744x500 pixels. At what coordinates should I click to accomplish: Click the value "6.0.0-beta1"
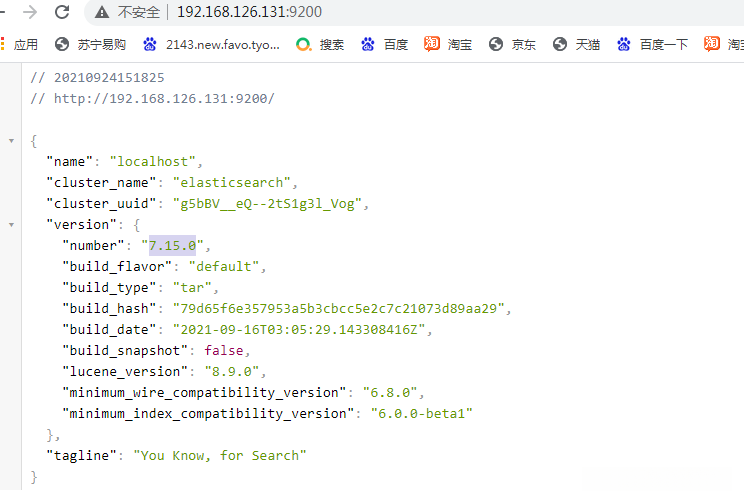(421, 413)
